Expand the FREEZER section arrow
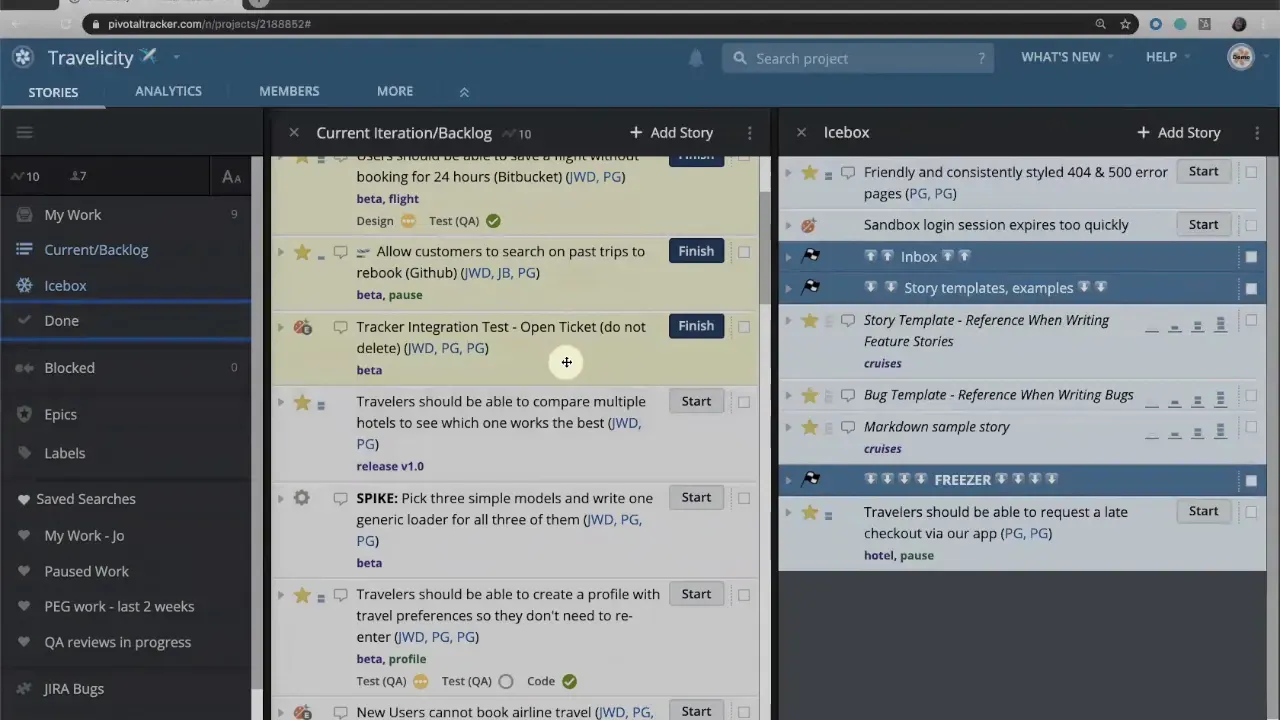The image size is (1280, 720). point(789,479)
